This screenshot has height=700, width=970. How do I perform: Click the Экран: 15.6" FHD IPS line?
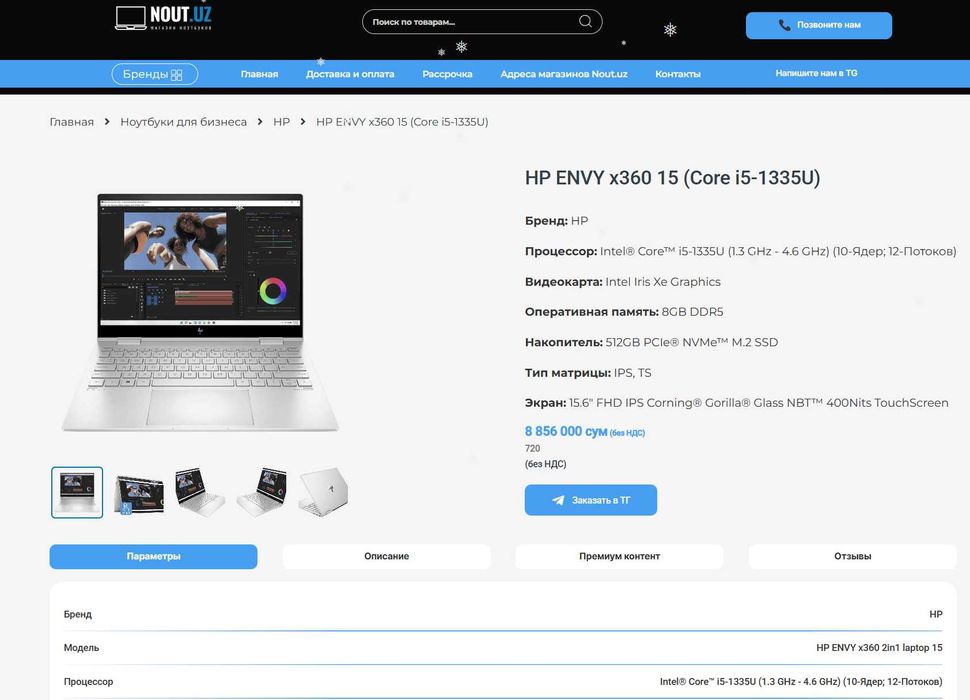(x=737, y=403)
